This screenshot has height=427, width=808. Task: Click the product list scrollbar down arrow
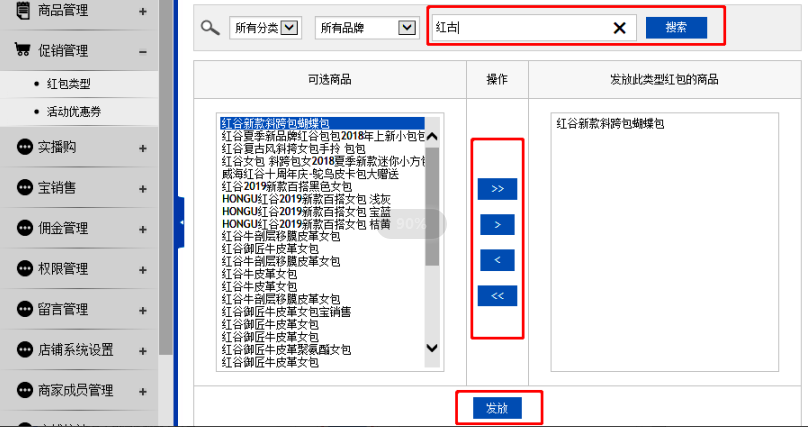tap(432, 348)
